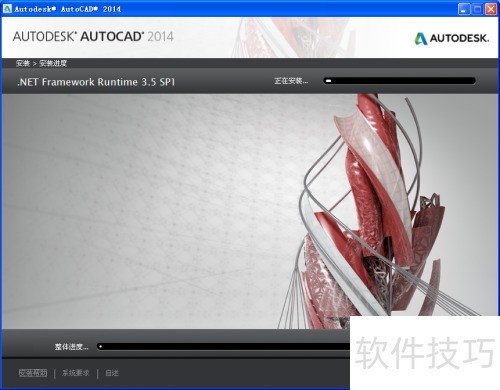Click the '安装 > 安装进度' breadcrumb
Image resolution: width=500 pixels, height=390 pixels.
[41, 63]
